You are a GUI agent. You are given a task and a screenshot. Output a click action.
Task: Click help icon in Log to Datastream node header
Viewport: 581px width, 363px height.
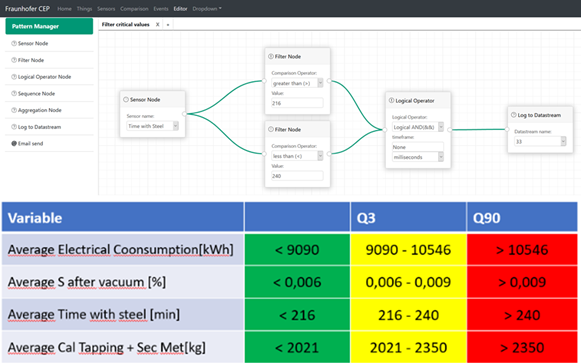coord(514,115)
